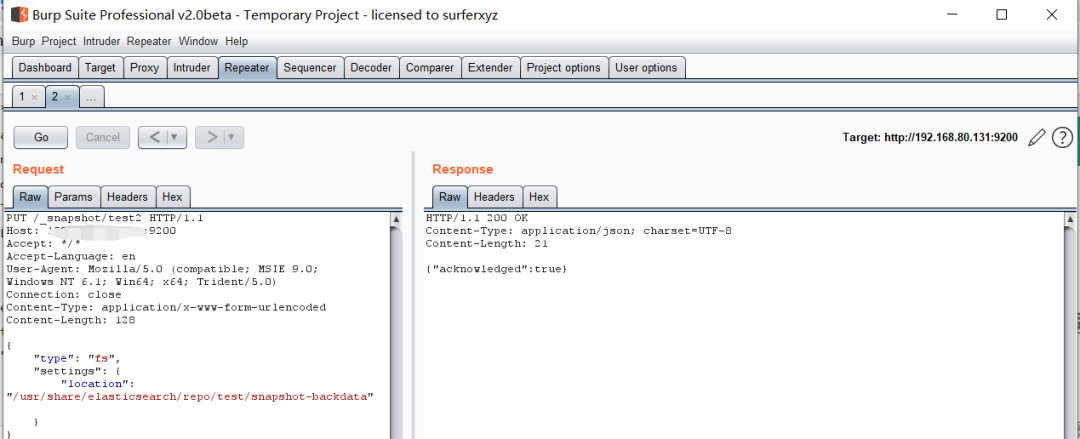The image size is (1080, 439).
Task: Switch to the Proxy tab
Action: (145, 68)
